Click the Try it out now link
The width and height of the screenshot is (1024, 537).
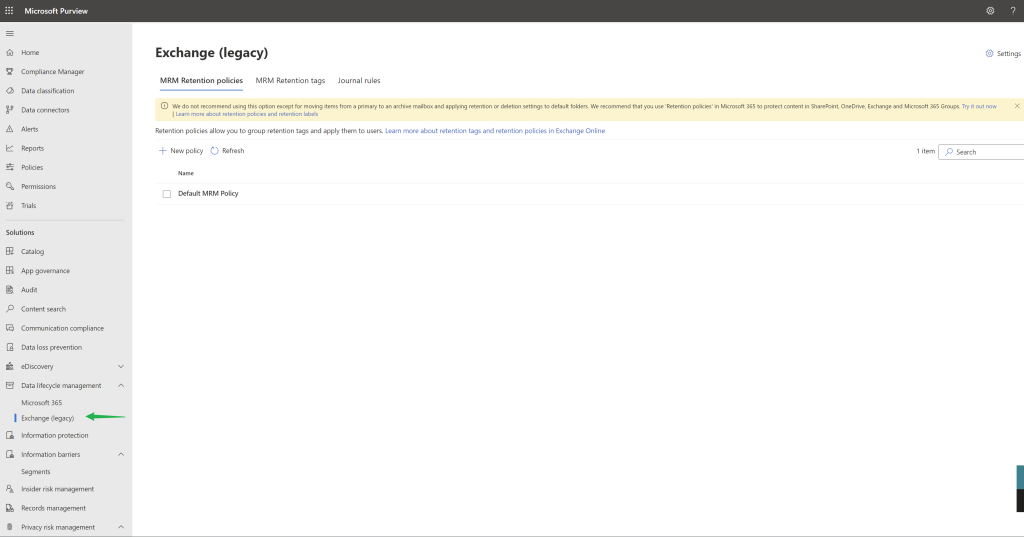pos(979,106)
